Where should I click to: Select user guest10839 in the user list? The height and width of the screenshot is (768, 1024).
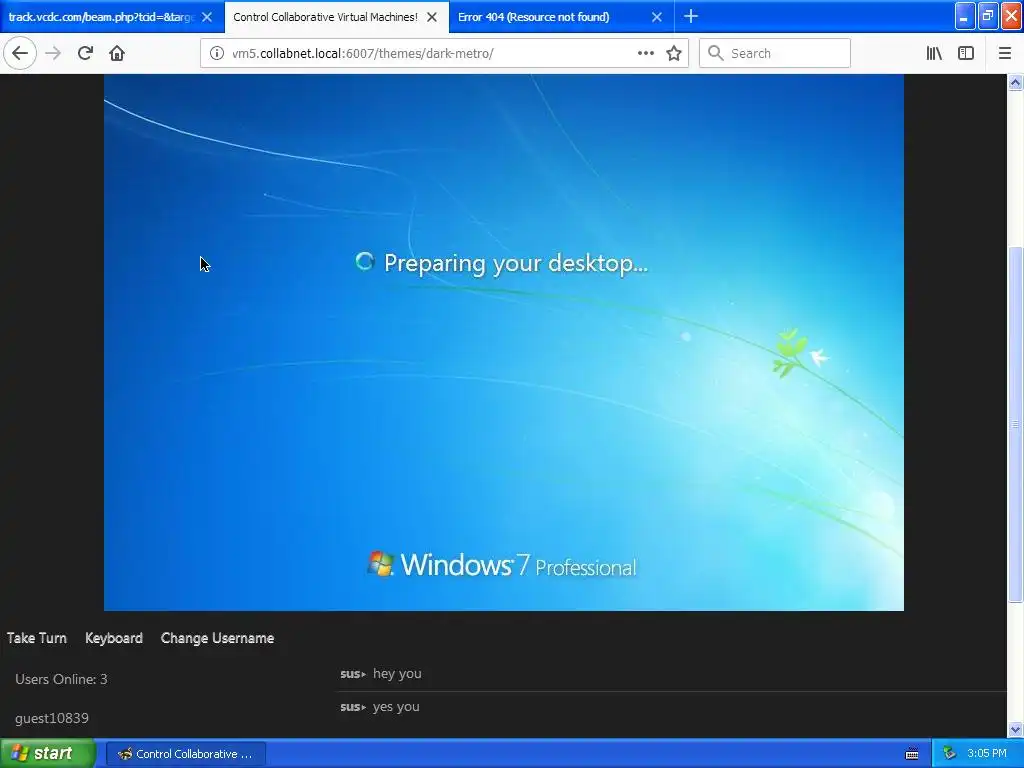pos(52,718)
